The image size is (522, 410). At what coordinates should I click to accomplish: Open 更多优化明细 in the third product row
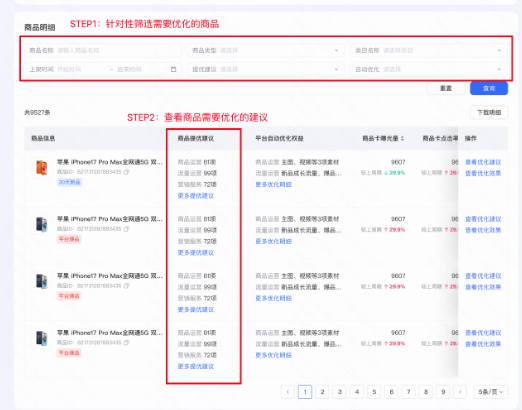[x=273, y=298]
